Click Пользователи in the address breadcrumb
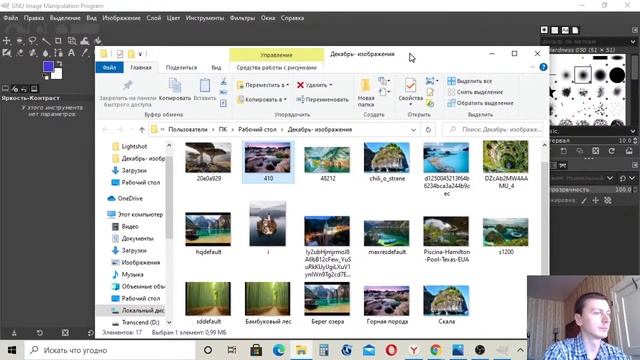This screenshot has height=360, width=640. (x=188, y=129)
